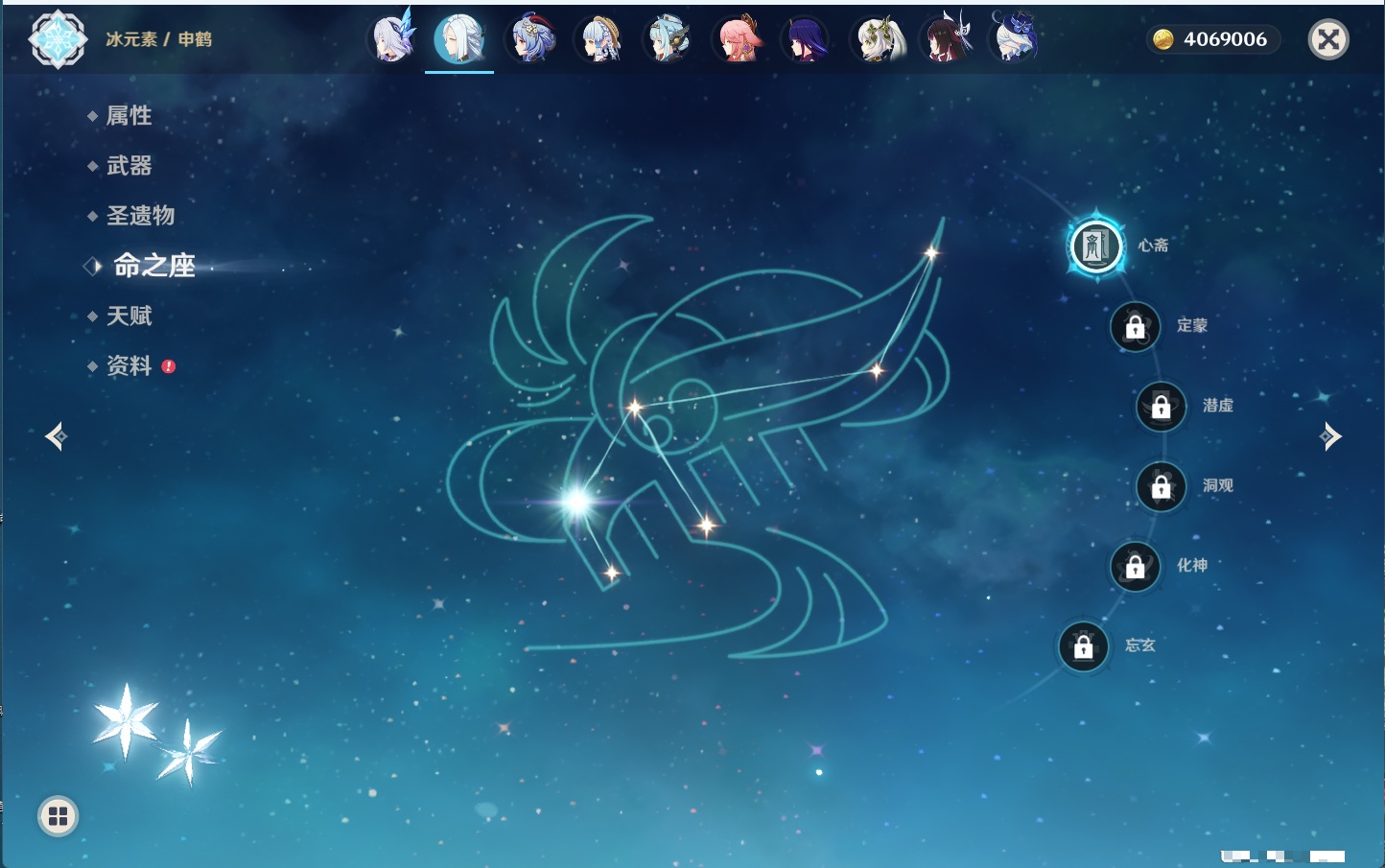Select the dark purple-haired character portrait
The image size is (1385, 868).
coord(806,38)
